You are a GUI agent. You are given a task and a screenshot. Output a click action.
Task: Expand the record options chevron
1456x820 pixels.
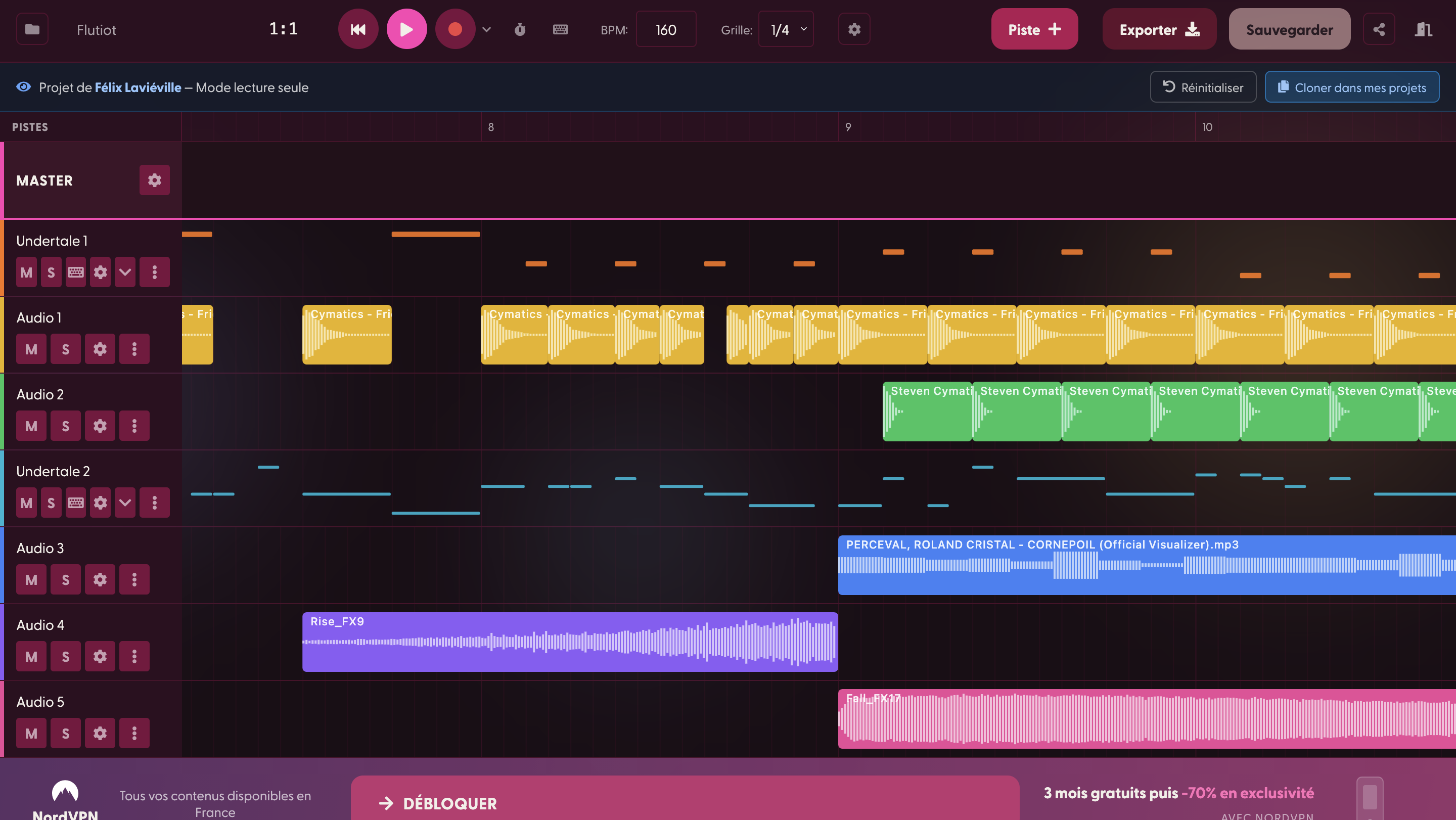tap(486, 29)
